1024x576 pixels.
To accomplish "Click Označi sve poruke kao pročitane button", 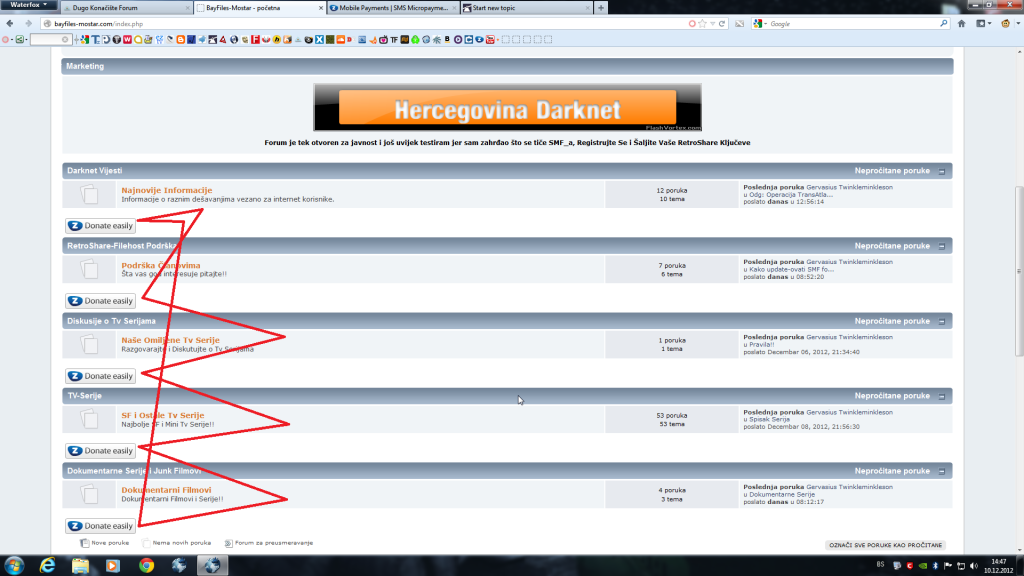I will pyautogui.click(x=886, y=545).
